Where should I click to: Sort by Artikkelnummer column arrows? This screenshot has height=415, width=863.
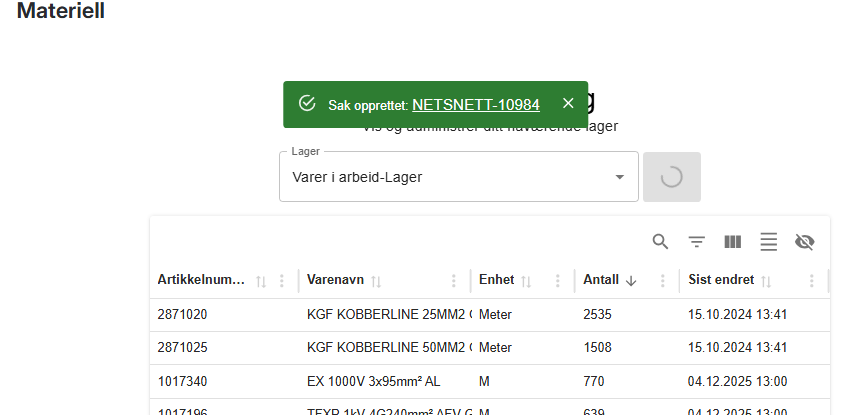pyautogui.click(x=261, y=281)
